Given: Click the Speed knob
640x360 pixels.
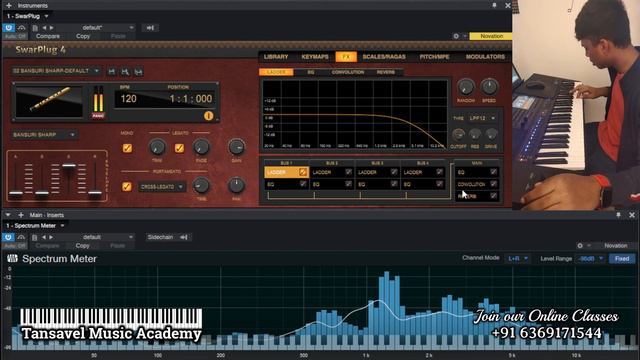Looking at the screenshot, I should coord(489,87).
